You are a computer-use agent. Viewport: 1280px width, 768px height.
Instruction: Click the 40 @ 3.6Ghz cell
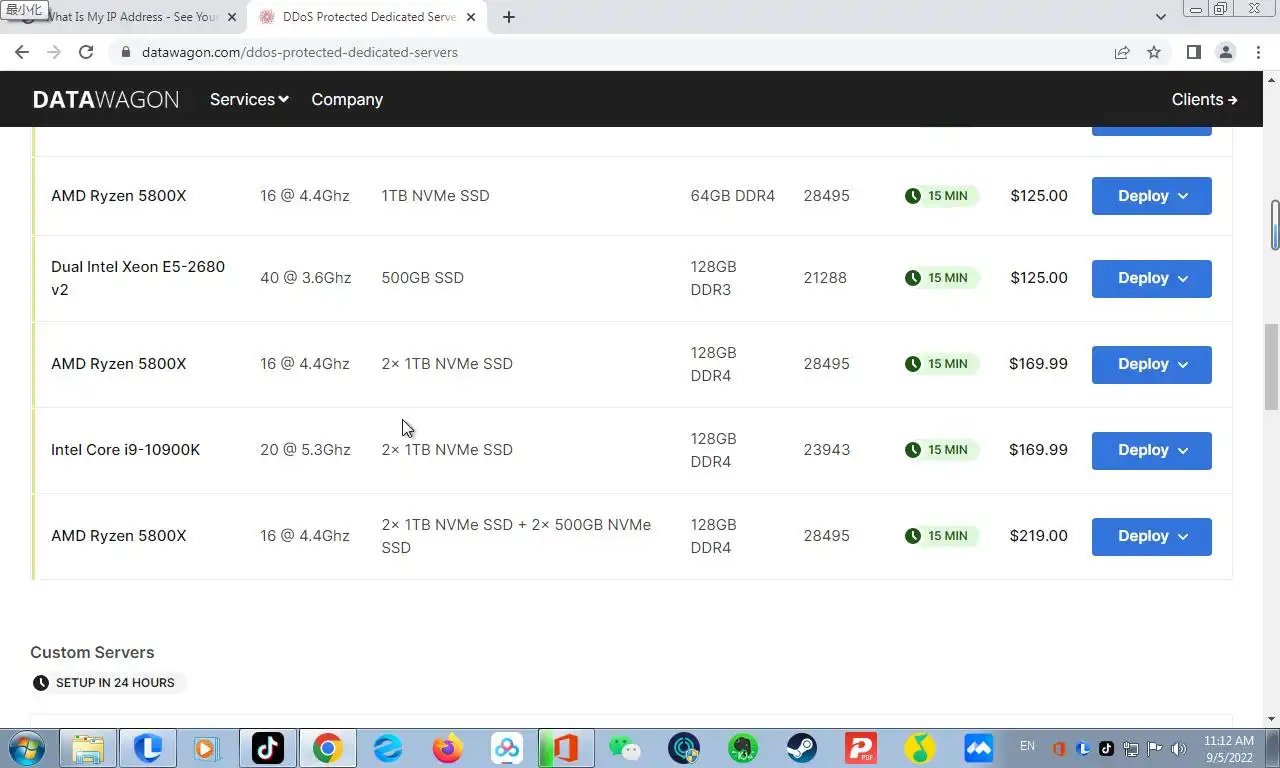tap(305, 278)
